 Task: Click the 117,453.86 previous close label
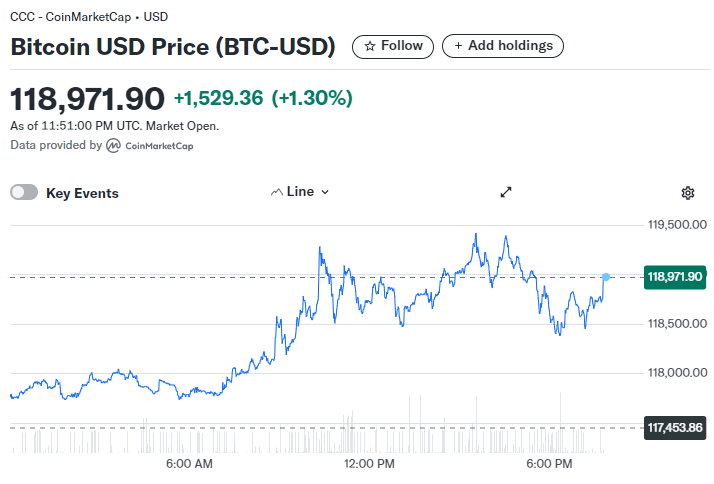pos(675,428)
